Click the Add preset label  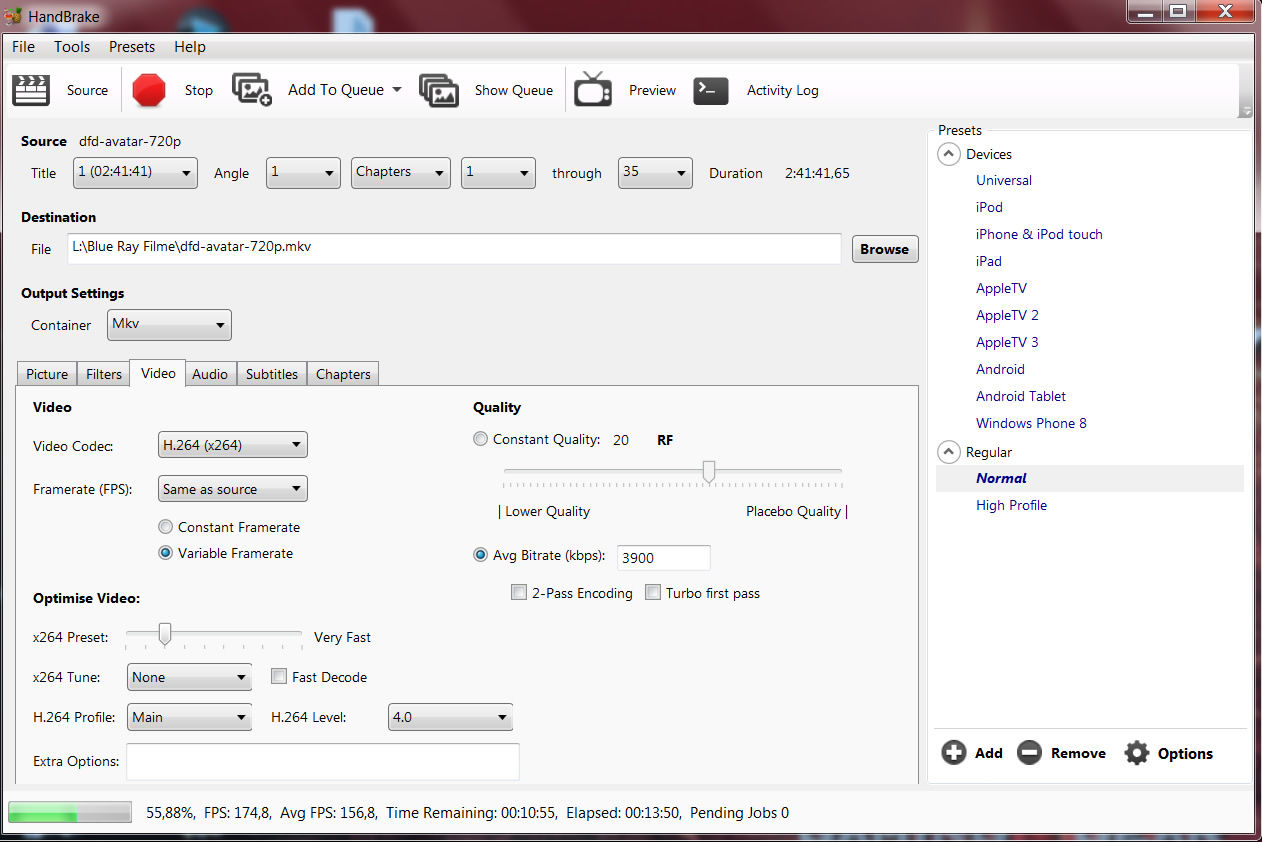pyautogui.click(x=989, y=753)
